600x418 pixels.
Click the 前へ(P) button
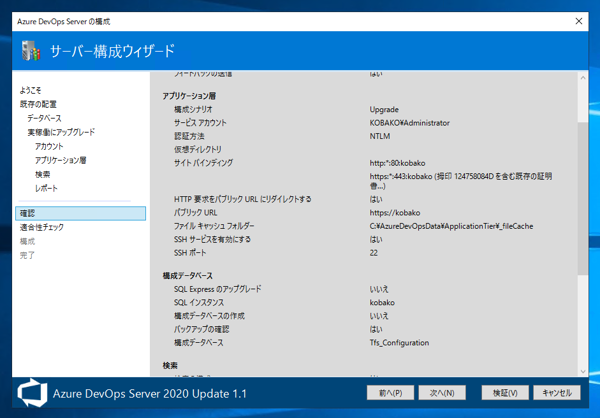[x=390, y=393]
